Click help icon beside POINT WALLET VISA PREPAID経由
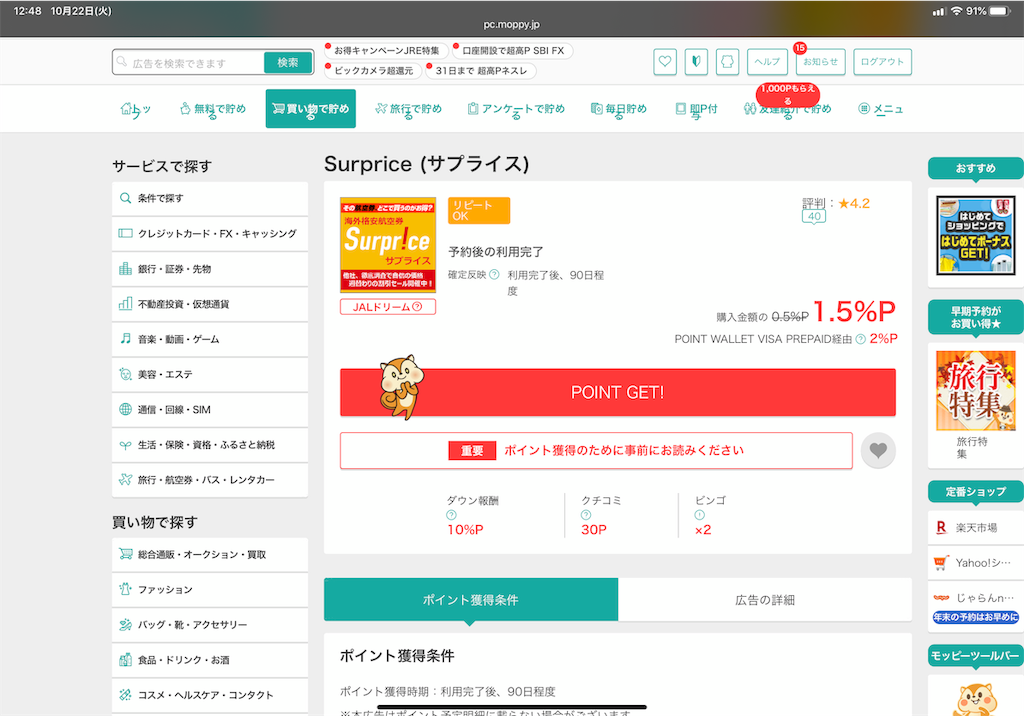This screenshot has height=716, width=1024. coord(861,339)
